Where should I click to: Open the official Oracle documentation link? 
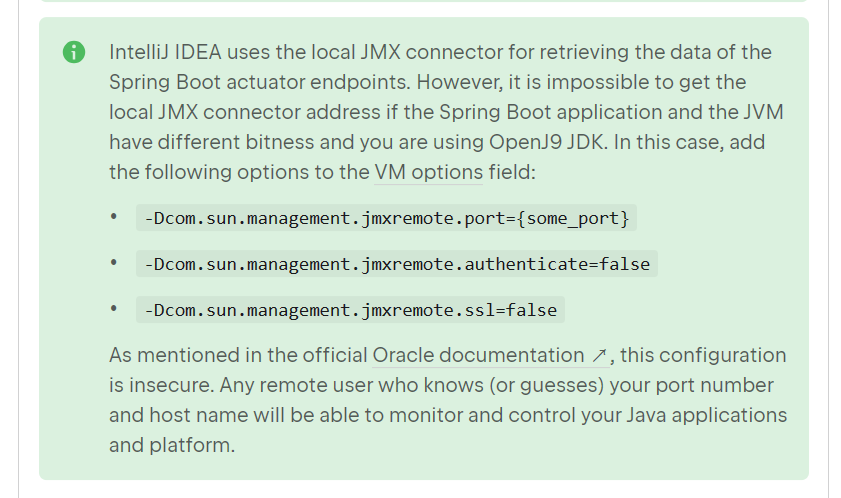pyautogui.click(x=478, y=355)
